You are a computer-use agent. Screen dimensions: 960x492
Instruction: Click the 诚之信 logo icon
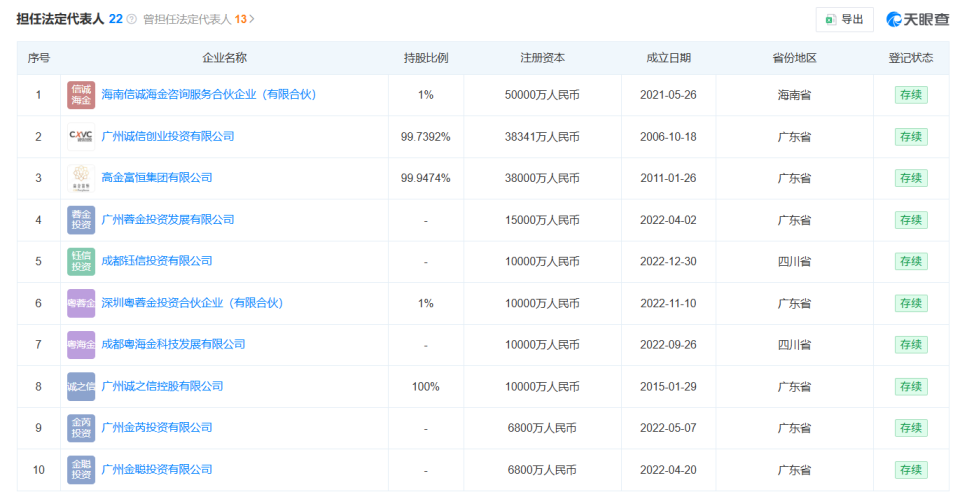coord(81,386)
